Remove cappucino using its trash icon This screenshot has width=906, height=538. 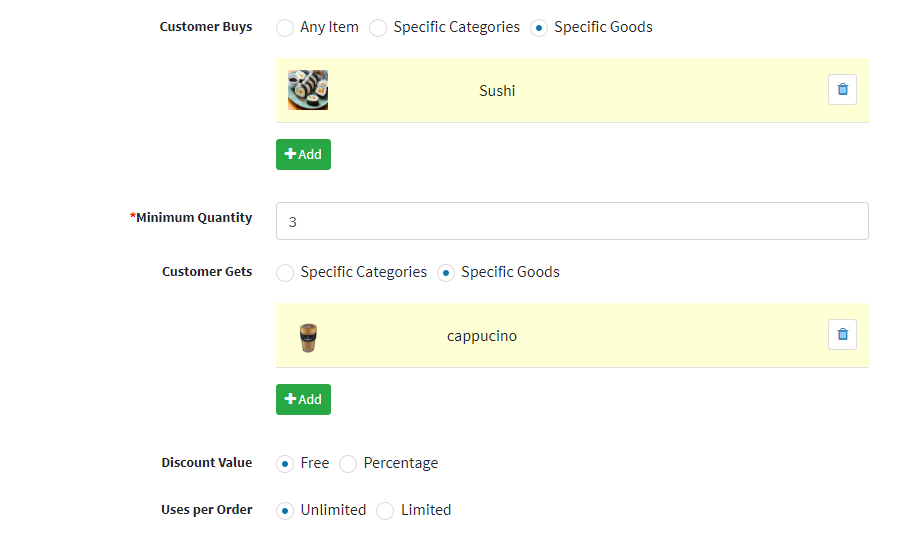click(x=842, y=335)
